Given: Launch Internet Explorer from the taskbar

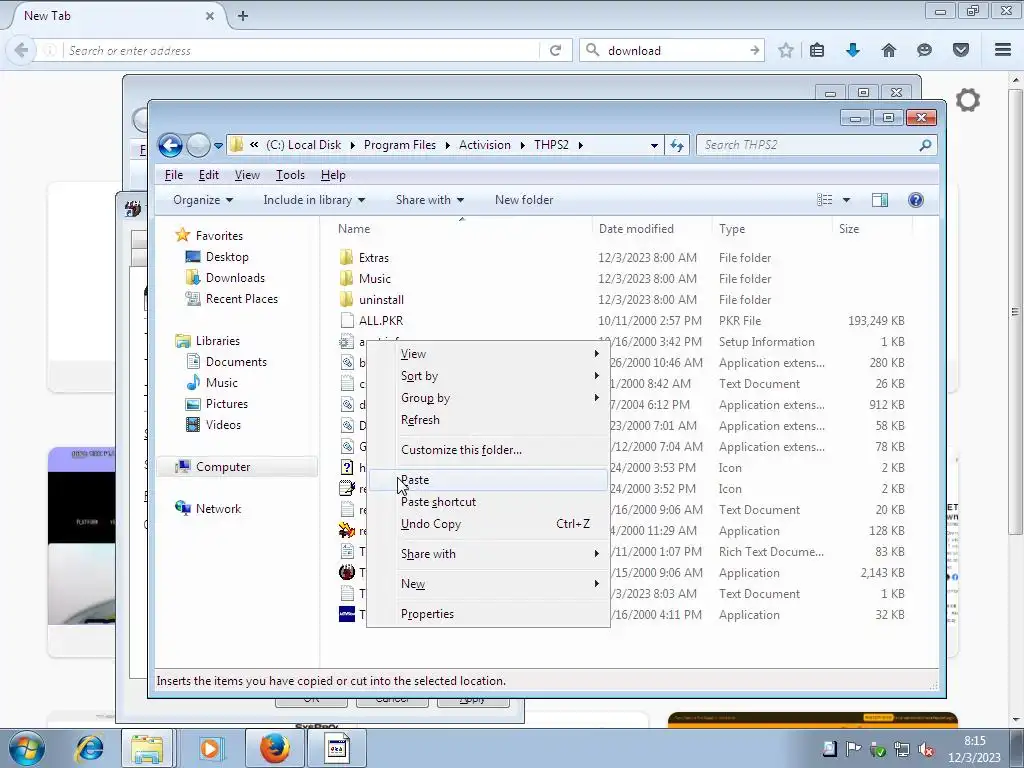Looking at the screenshot, I should click(x=89, y=748).
